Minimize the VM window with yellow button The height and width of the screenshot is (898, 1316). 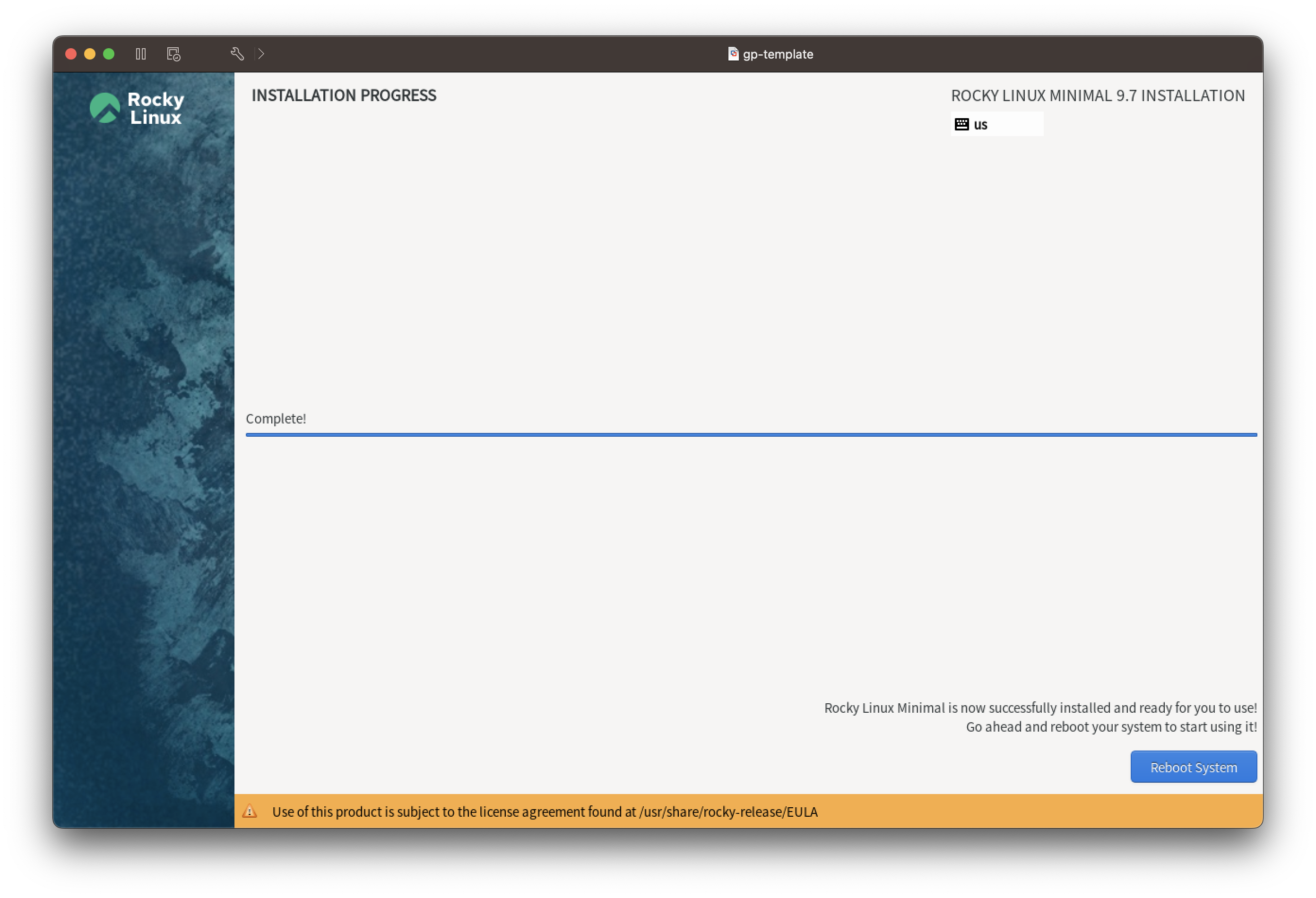[89, 54]
